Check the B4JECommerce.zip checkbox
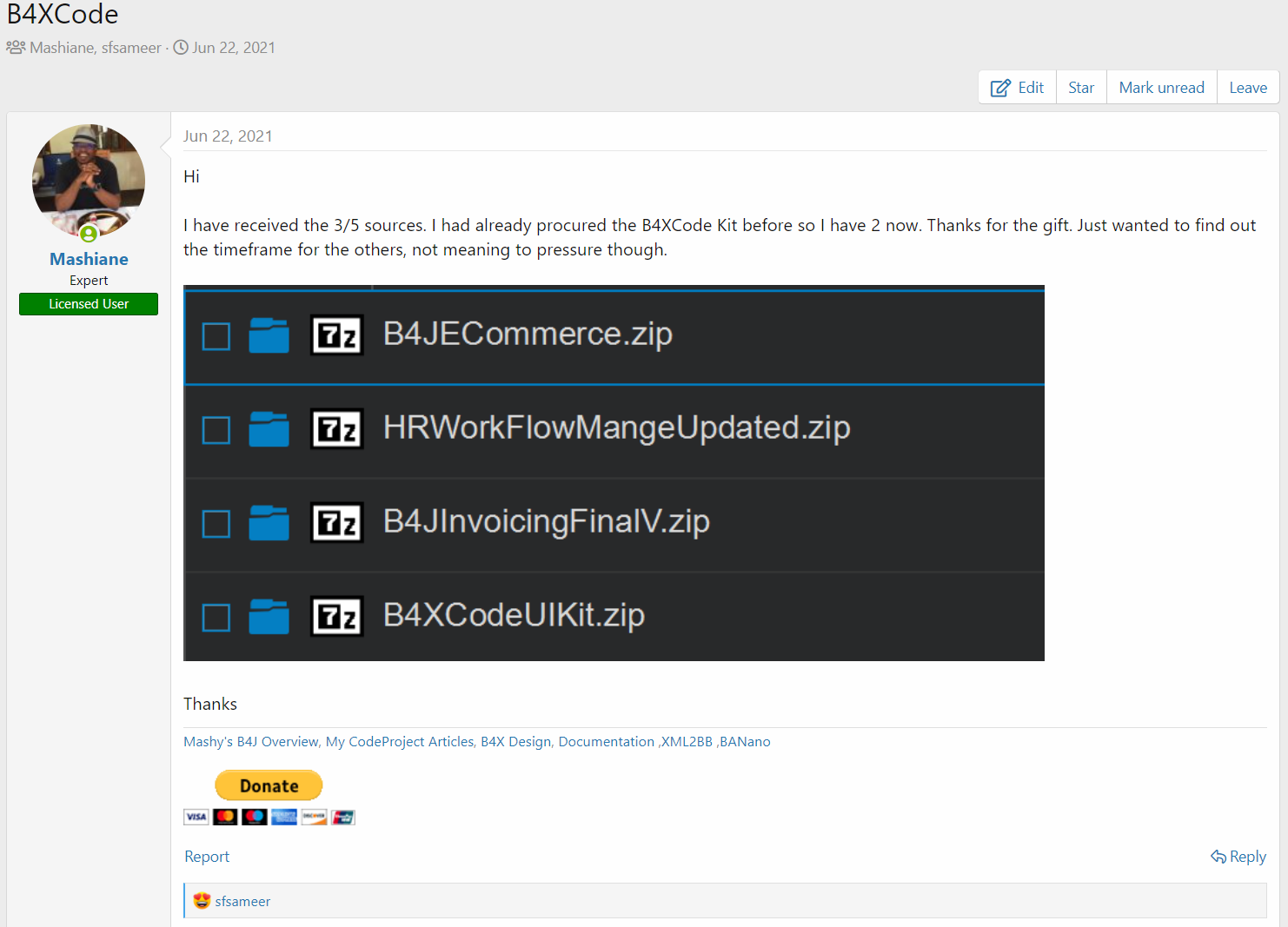 (216, 336)
